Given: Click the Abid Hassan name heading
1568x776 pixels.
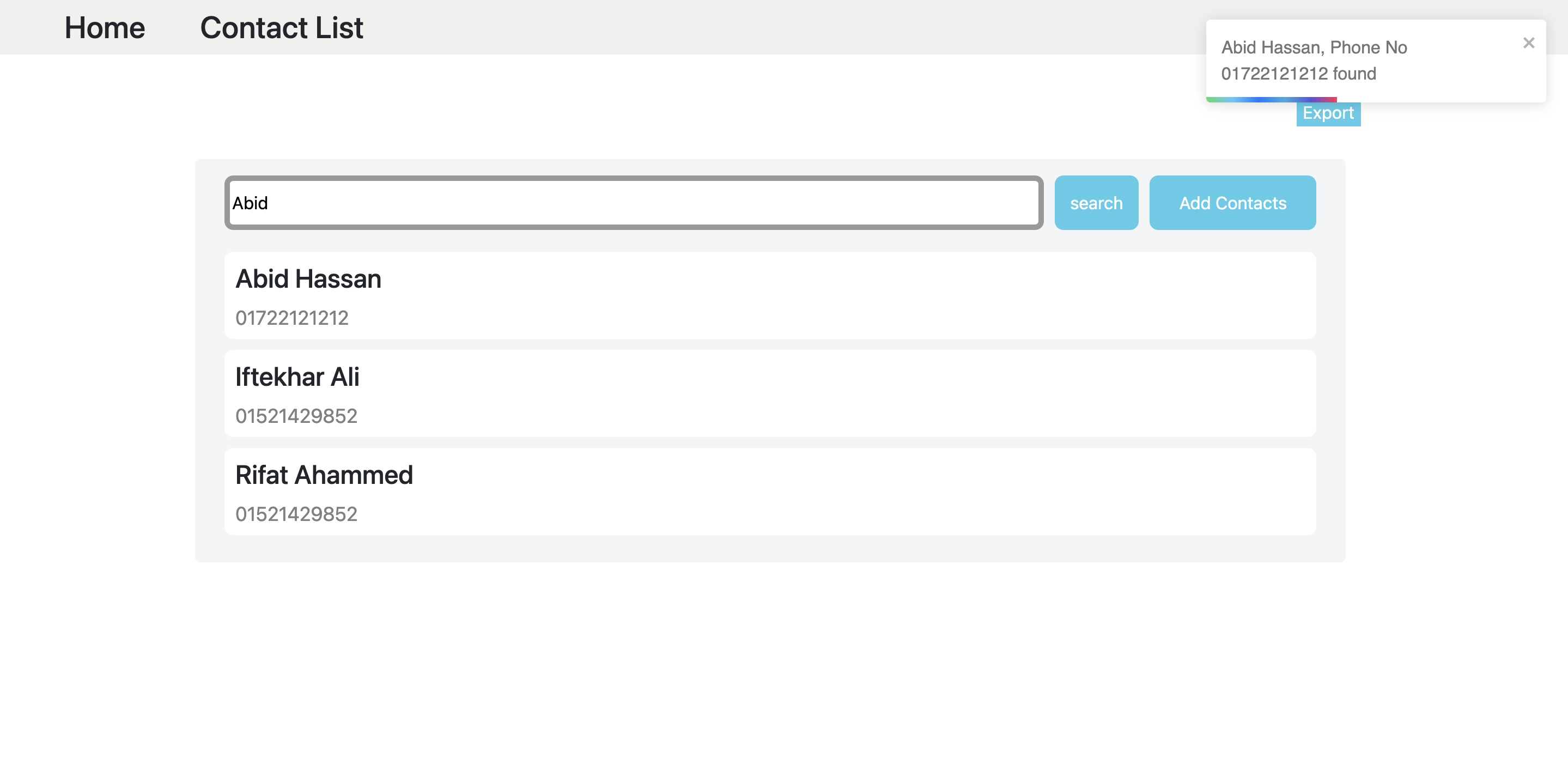Looking at the screenshot, I should pos(308,279).
